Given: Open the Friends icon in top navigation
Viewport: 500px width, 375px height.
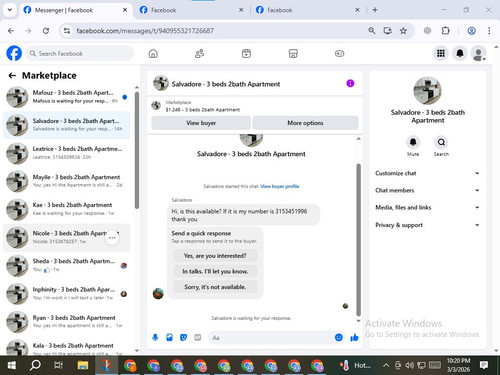Looking at the screenshot, I should tap(199, 53).
